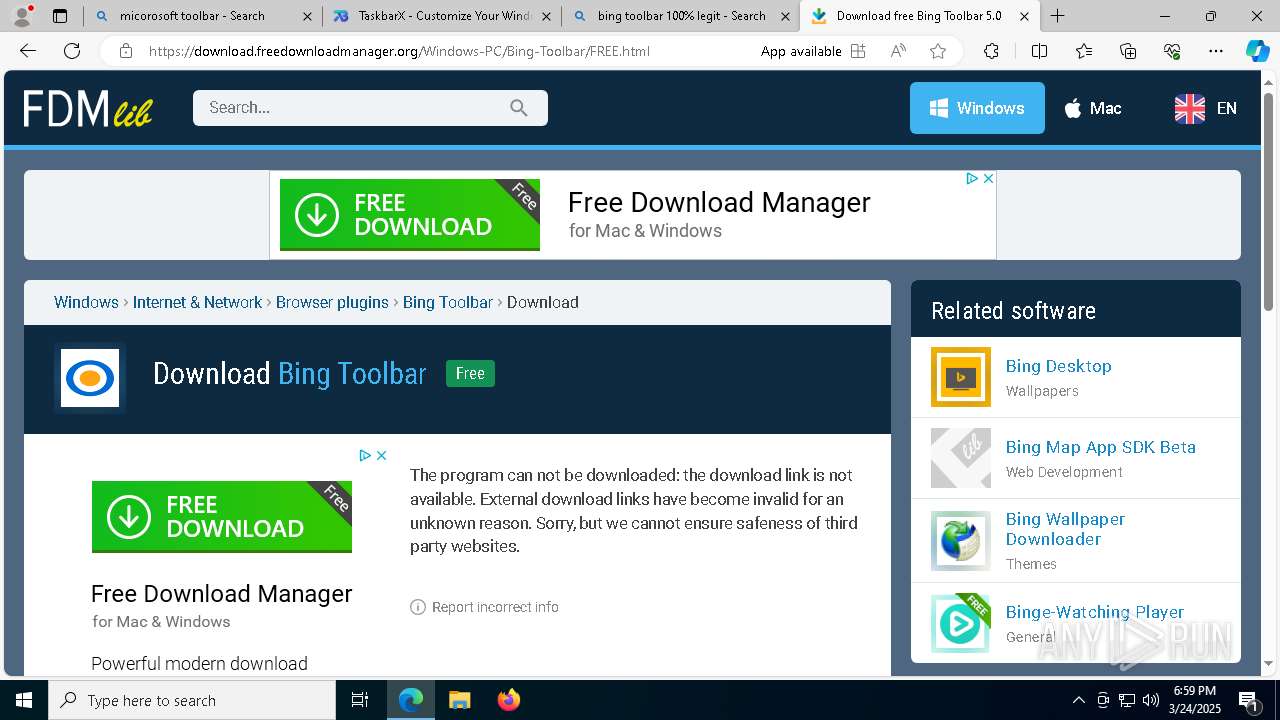The width and height of the screenshot is (1280, 720).
Task: Open Internet & Network breadcrumb link
Action: click(197, 302)
